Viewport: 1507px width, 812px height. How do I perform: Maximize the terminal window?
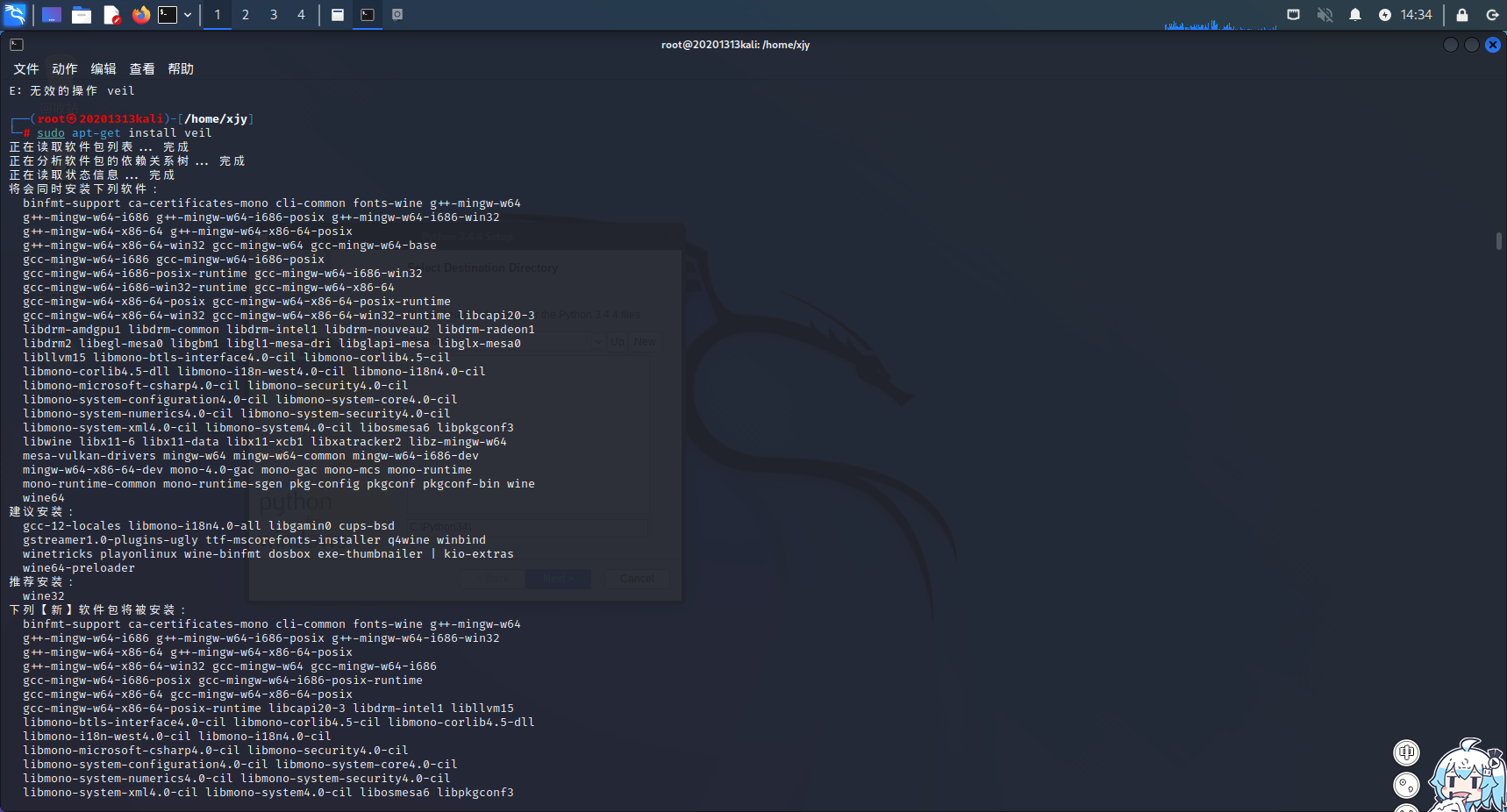[1472, 45]
